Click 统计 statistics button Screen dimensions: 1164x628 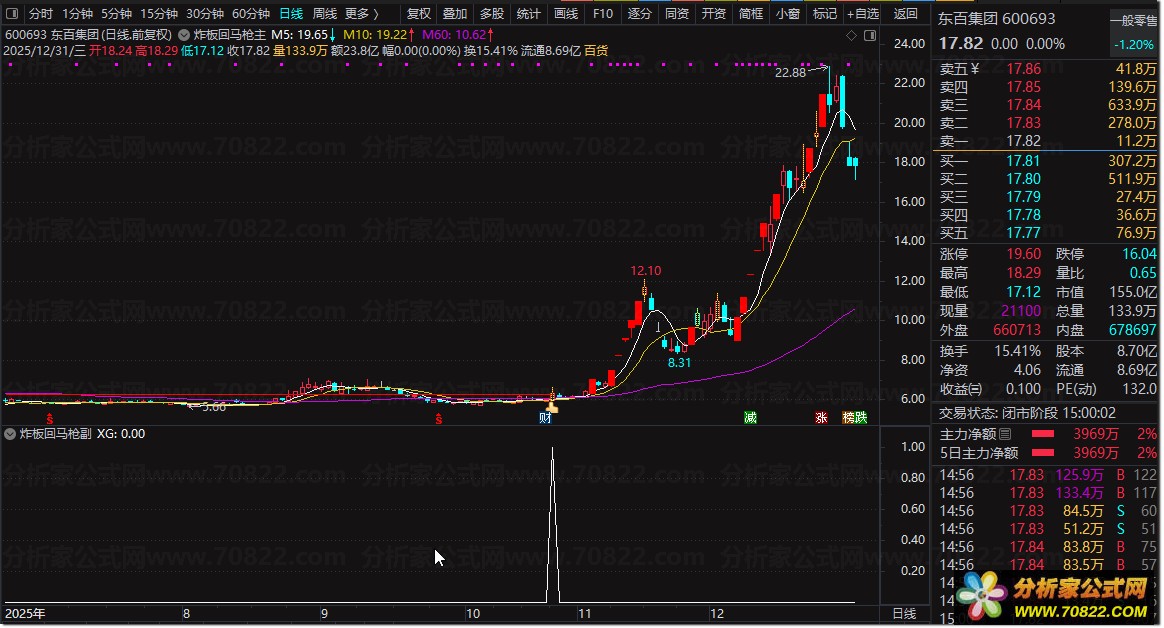(529, 13)
